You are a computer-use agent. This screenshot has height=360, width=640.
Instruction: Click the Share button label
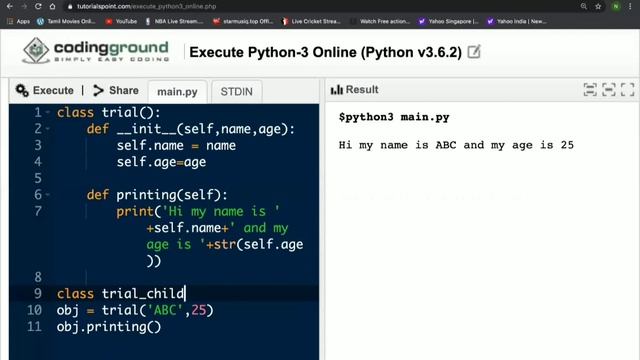click(x=124, y=91)
